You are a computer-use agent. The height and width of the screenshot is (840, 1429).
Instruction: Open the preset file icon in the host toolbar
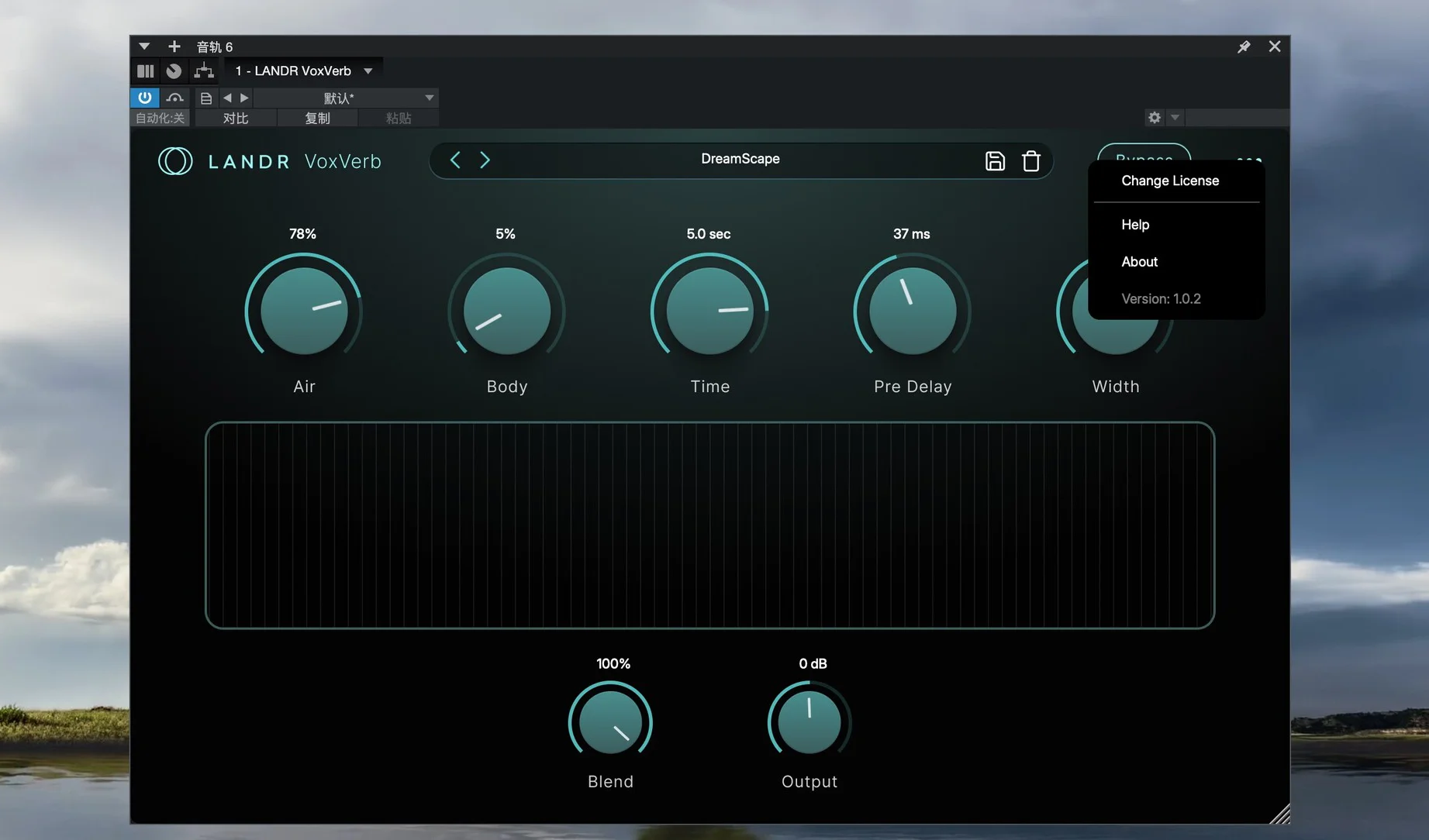[205, 98]
